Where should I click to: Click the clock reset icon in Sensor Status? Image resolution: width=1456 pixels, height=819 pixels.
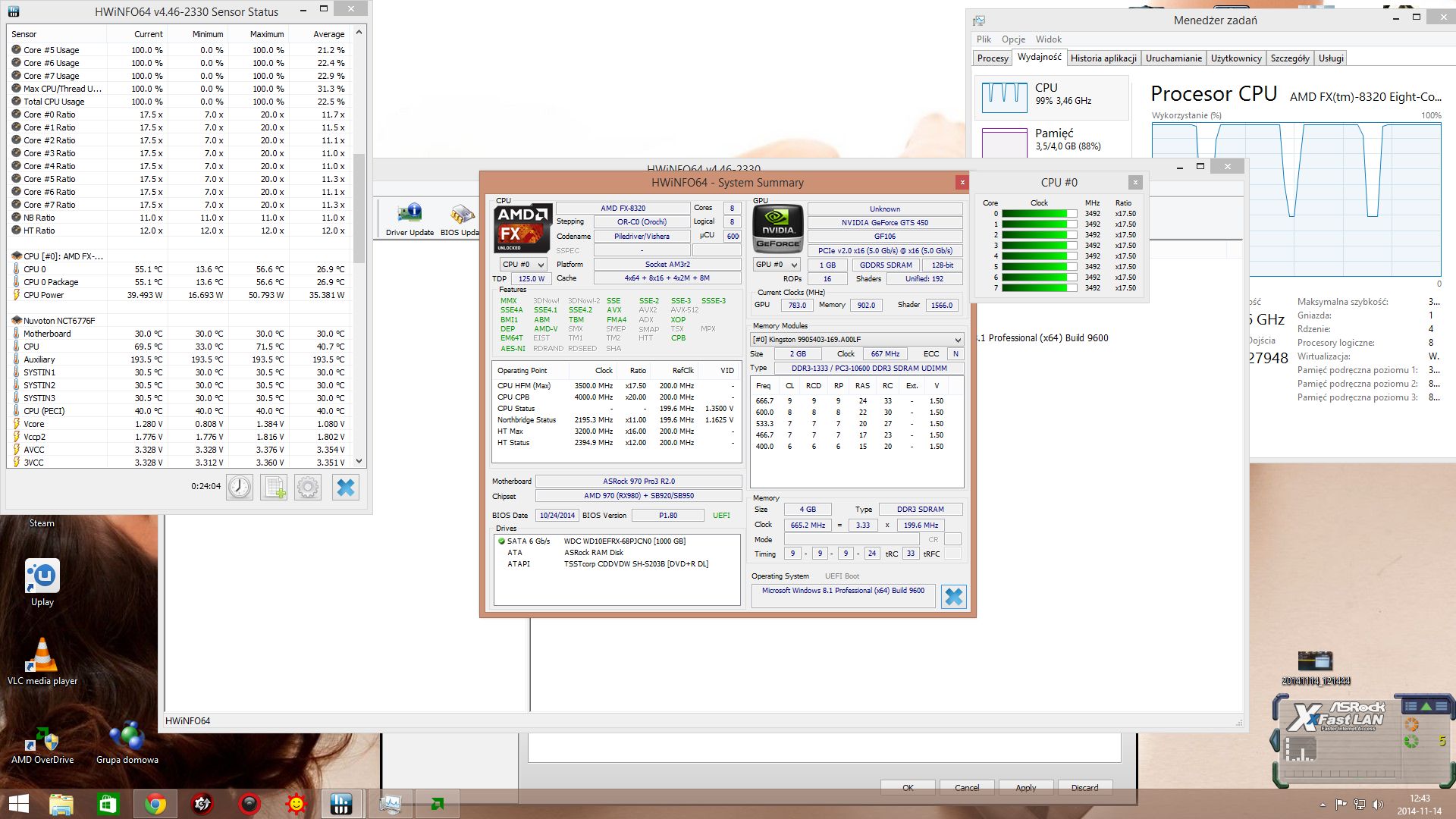pos(240,487)
